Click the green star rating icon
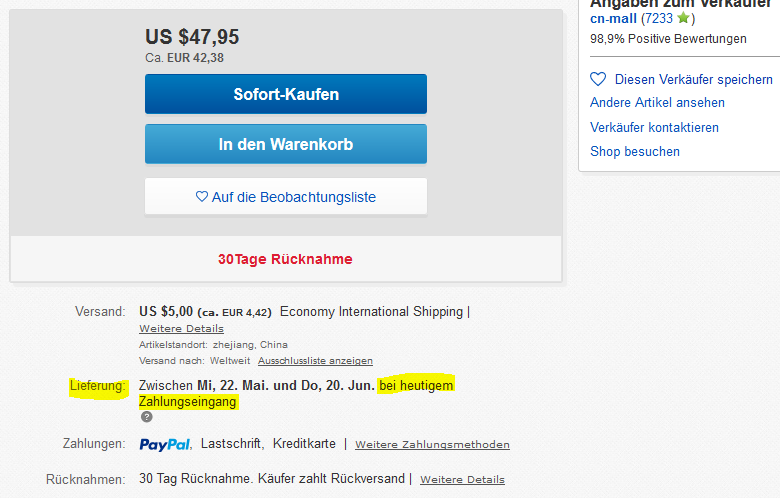Viewport: 780px width, 498px height. (682, 18)
